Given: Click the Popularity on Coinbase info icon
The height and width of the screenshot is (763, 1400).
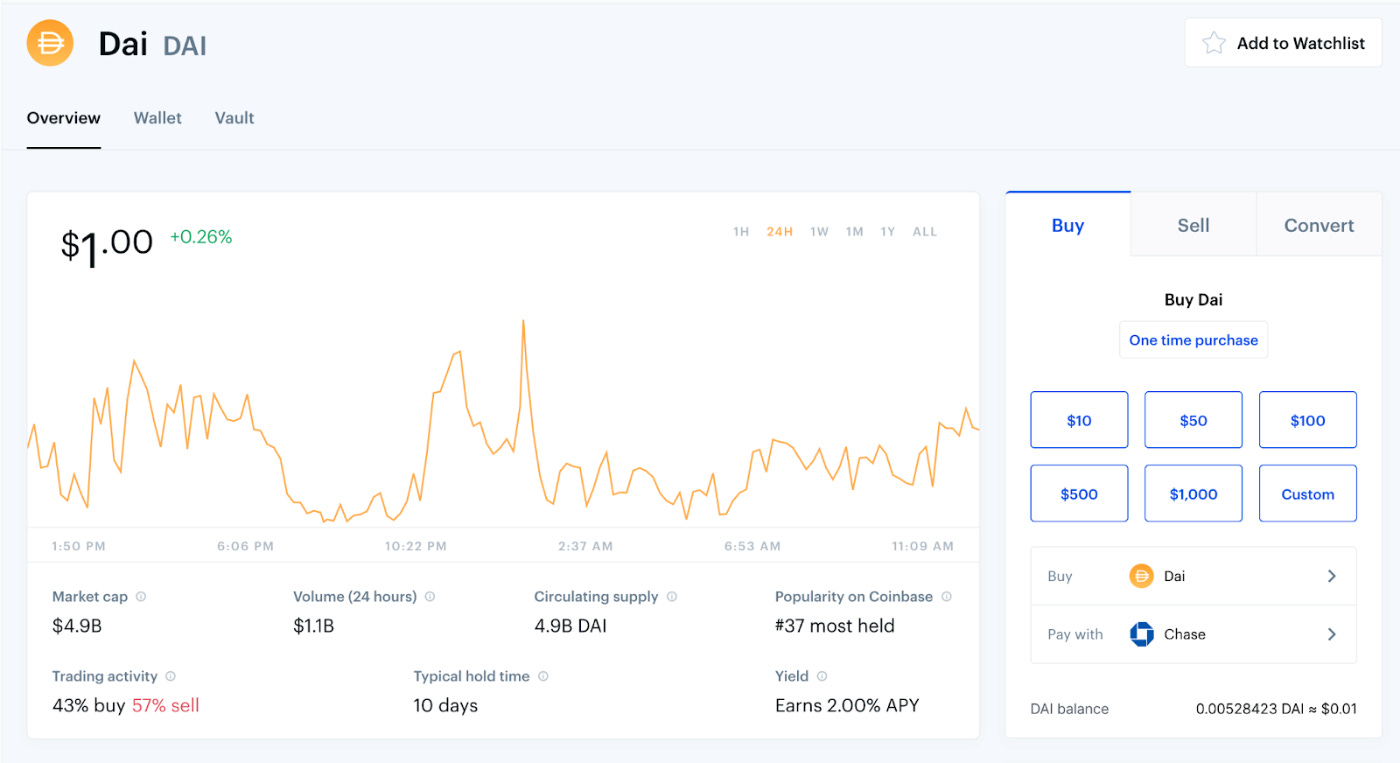Looking at the screenshot, I should (x=946, y=596).
